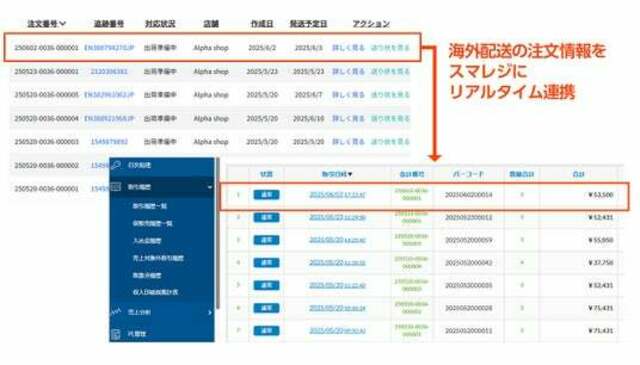Click the blue status badge for ¥37,750 row
The width and height of the screenshot is (640, 365).
(x=266, y=263)
